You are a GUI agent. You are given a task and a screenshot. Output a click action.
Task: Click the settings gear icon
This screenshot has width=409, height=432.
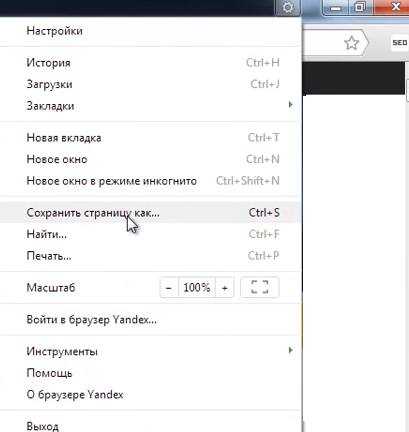coord(288,7)
